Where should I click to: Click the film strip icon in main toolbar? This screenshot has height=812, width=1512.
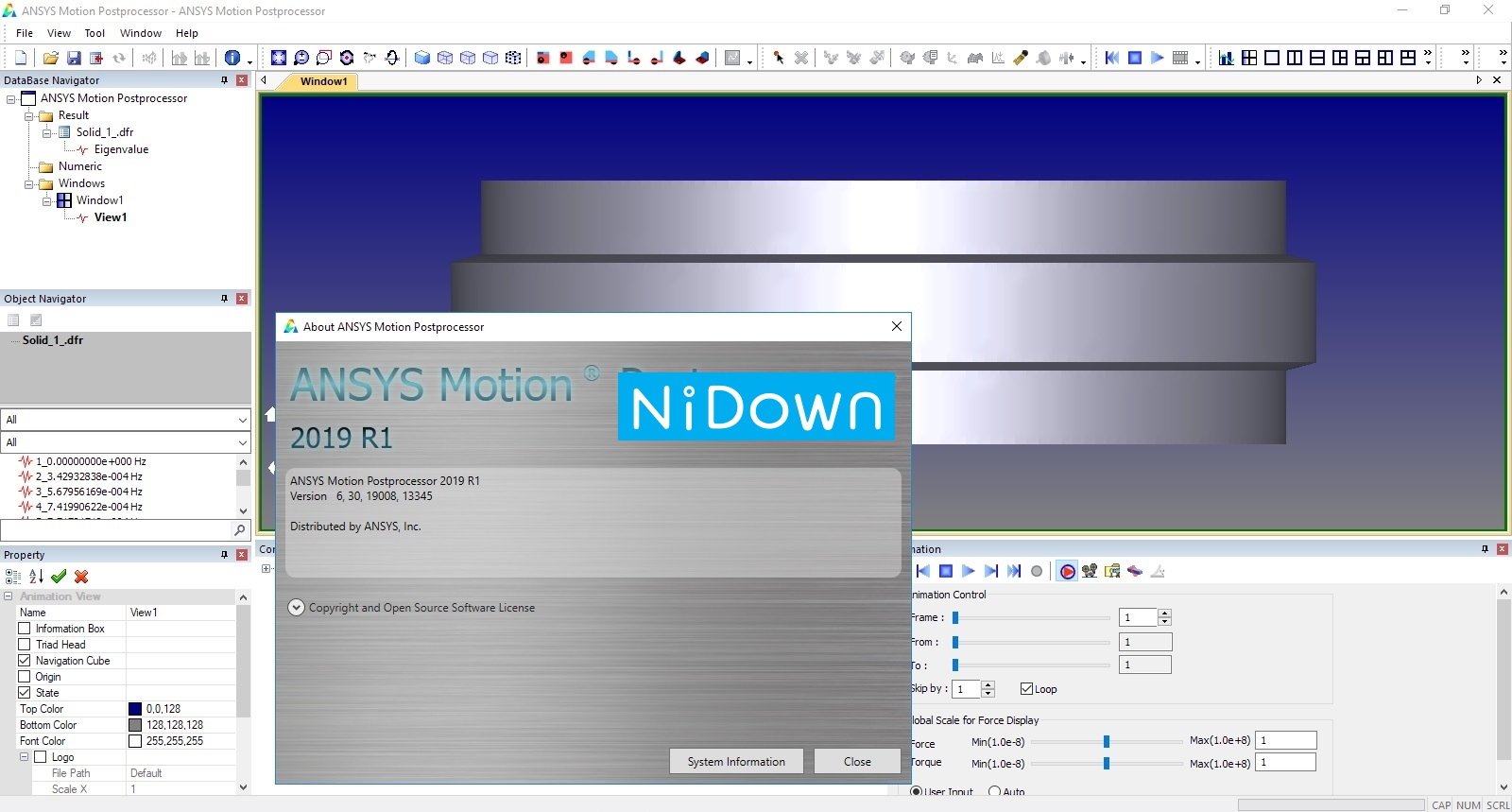coord(1180,58)
